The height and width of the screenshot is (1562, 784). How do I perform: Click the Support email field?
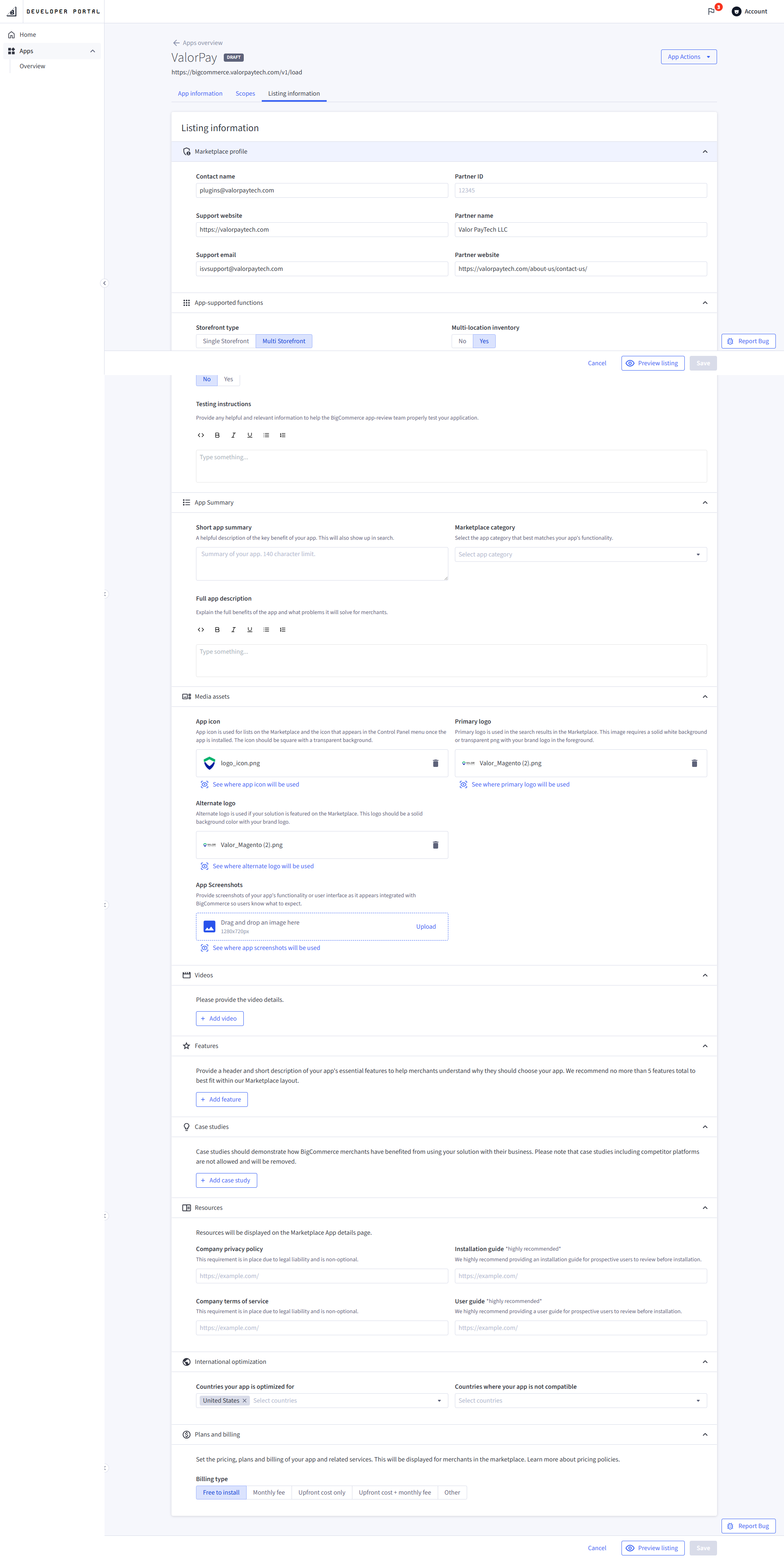point(322,269)
